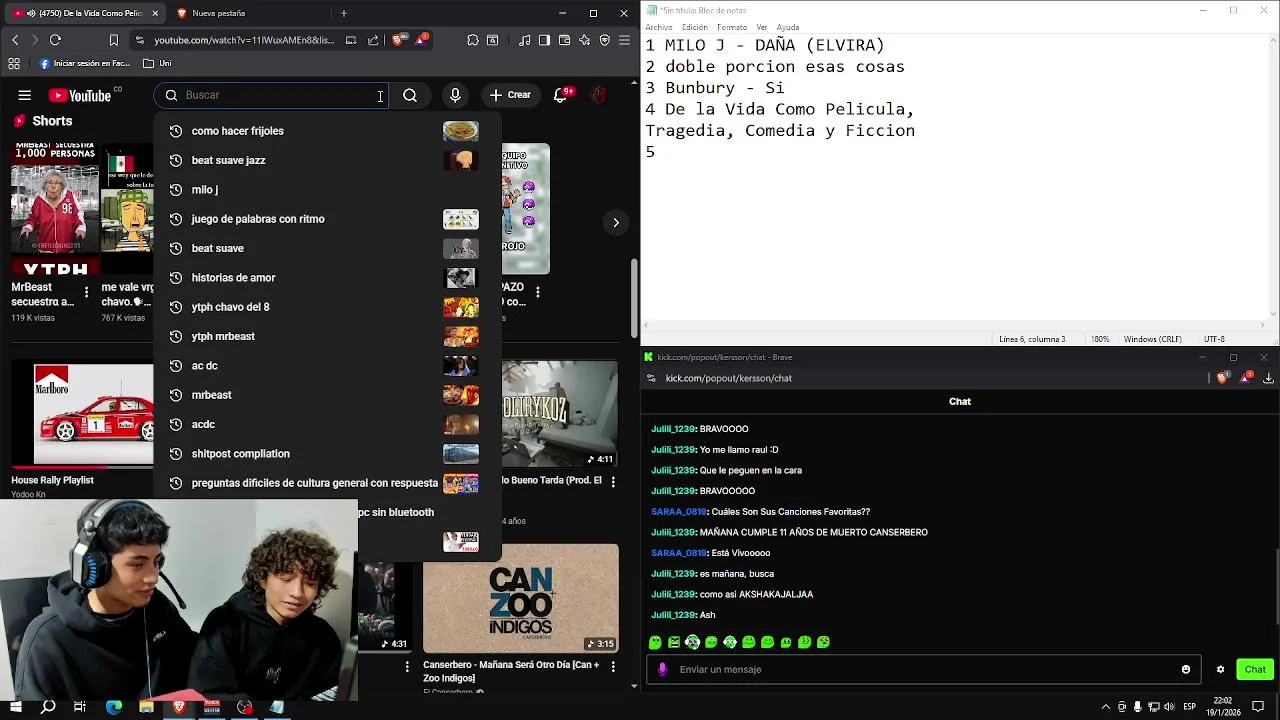Screen dimensions: 1280x720
Task: Select suggestion "shitpost compilation"
Action: pos(327,453)
